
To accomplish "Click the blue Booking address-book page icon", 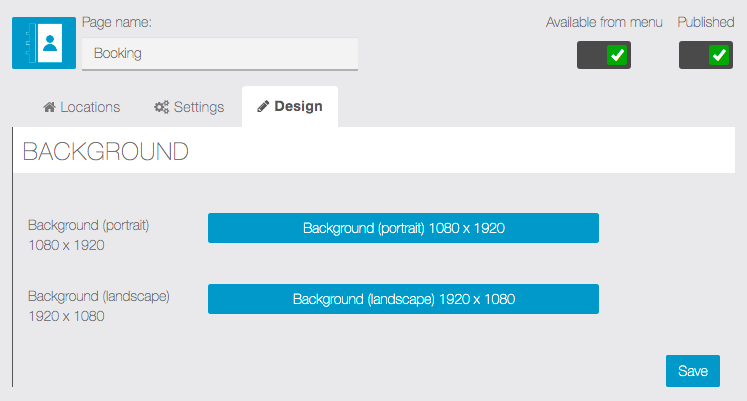I will (43, 42).
